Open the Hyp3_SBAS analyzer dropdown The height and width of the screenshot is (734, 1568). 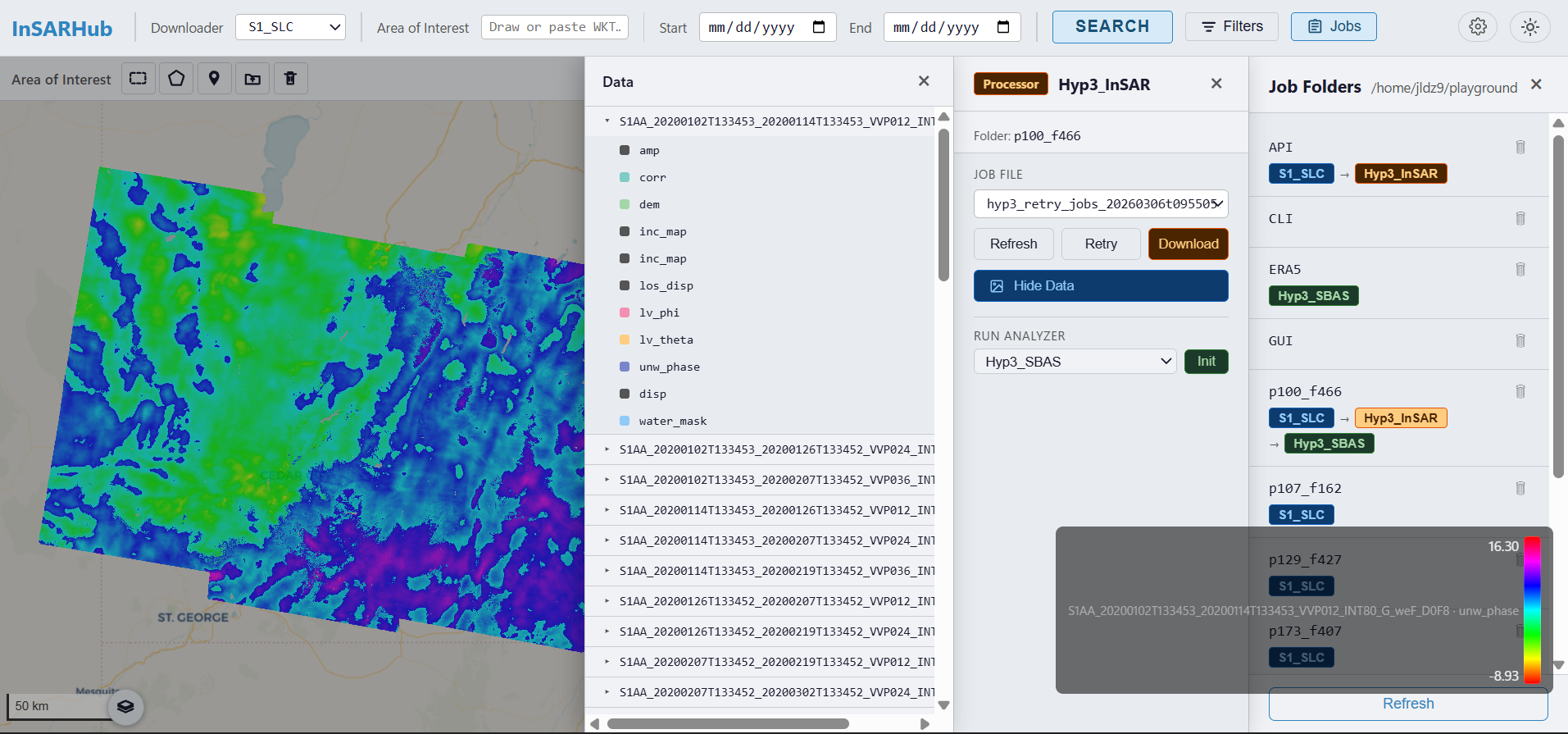1075,362
